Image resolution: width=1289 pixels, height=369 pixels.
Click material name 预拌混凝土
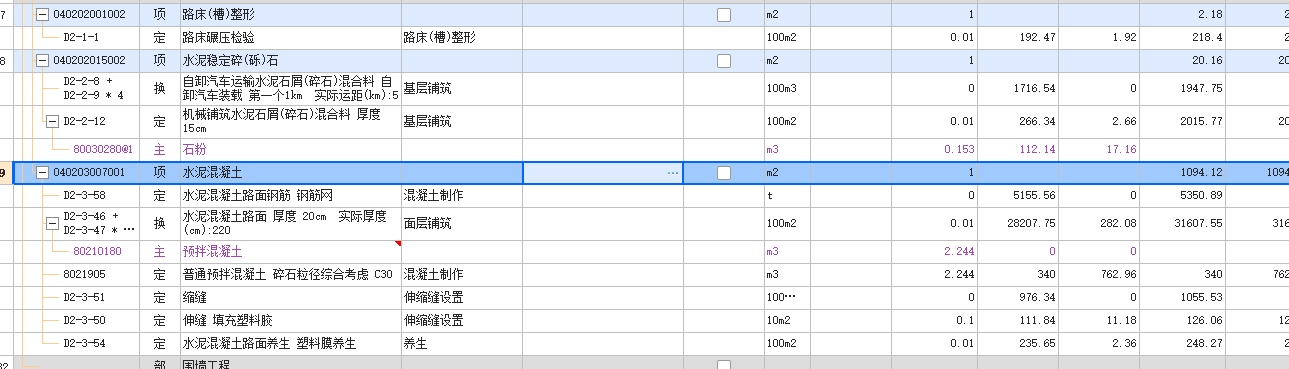(212, 251)
